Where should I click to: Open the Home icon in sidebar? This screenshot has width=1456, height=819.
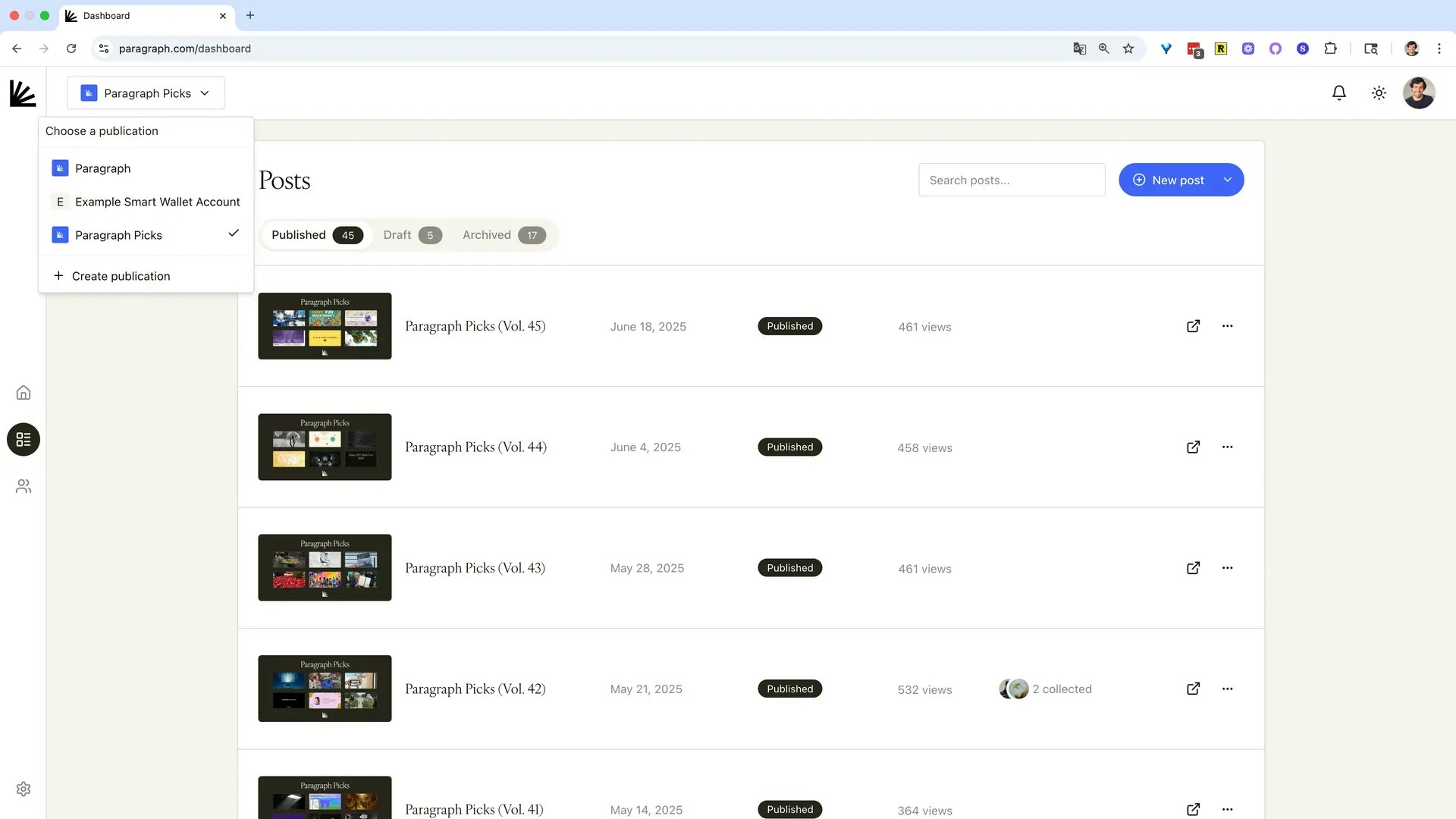[x=24, y=393]
